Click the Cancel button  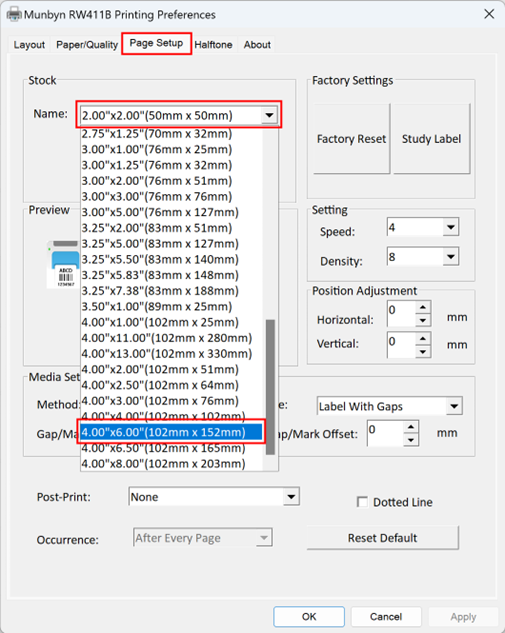[386, 616]
